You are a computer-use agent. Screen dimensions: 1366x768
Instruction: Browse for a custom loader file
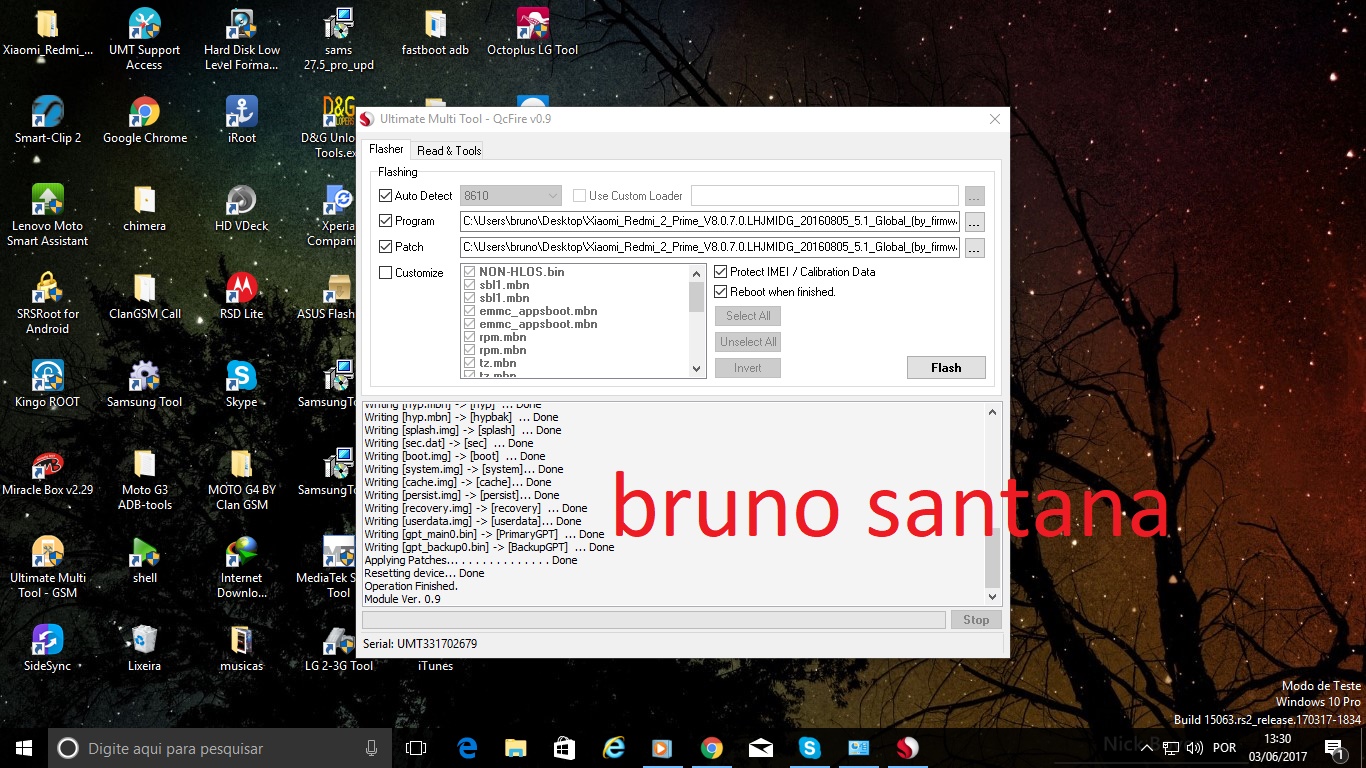point(974,196)
